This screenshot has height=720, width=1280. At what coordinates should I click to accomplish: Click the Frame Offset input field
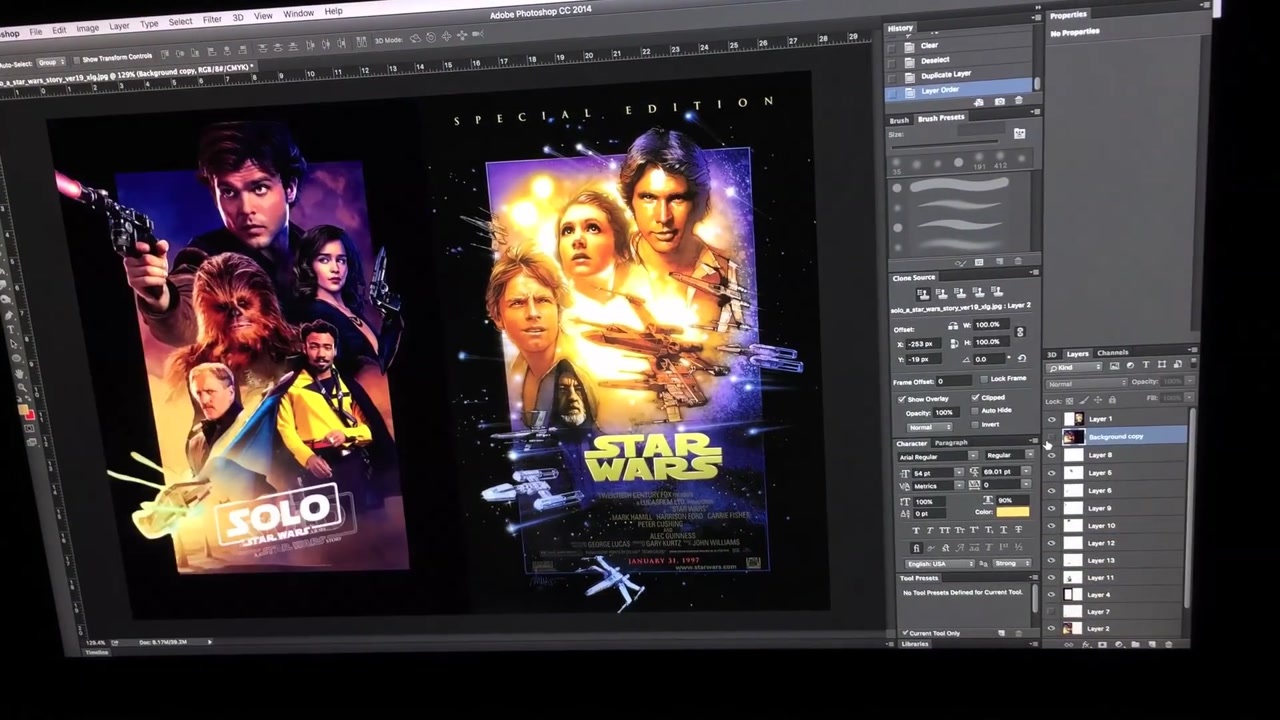pyautogui.click(x=954, y=381)
